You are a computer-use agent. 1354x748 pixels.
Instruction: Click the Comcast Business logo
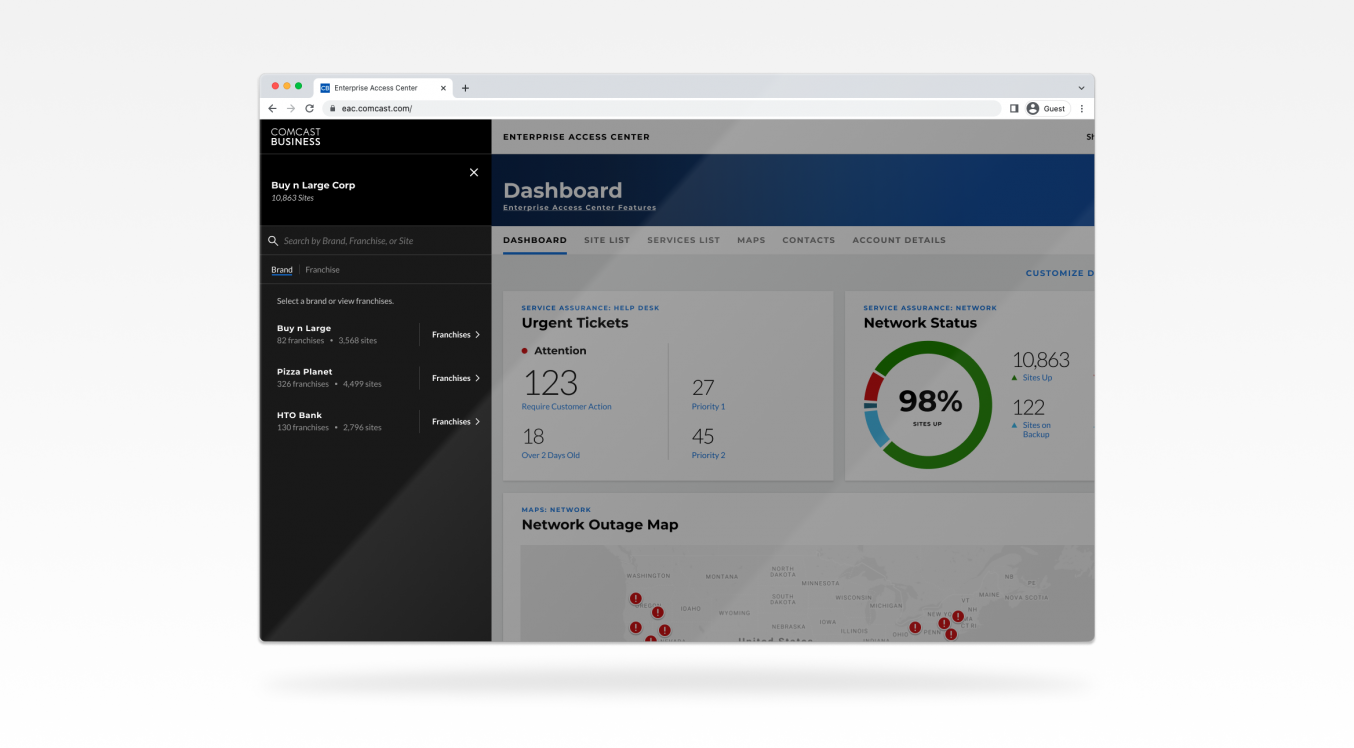pyautogui.click(x=296, y=137)
